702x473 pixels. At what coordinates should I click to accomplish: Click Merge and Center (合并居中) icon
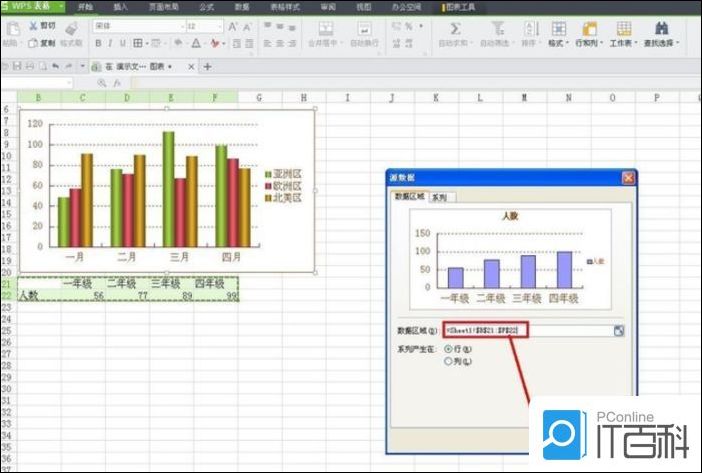(326, 29)
